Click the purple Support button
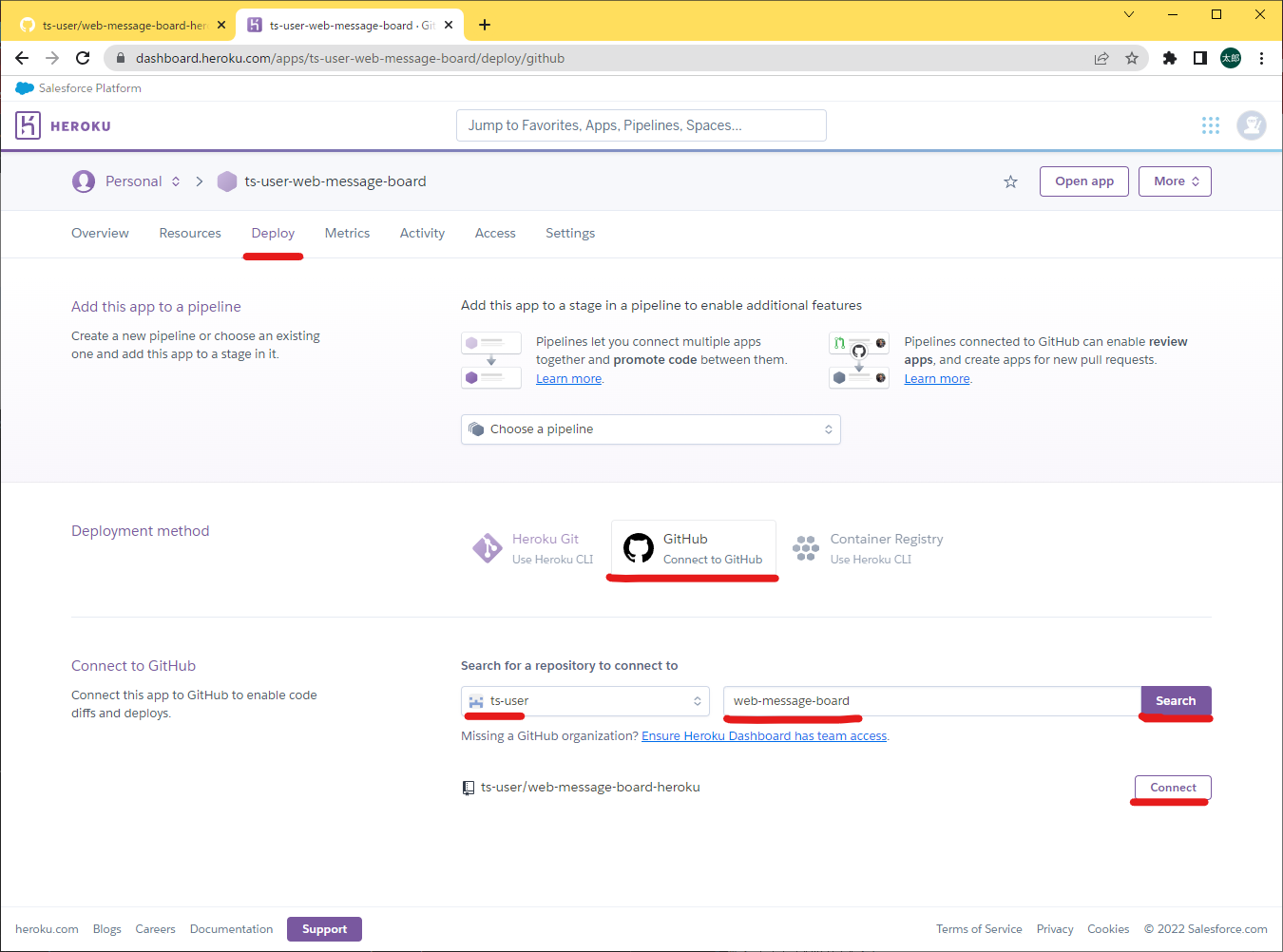The width and height of the screenshot is (1283, 952). pyautogui.click(x=324, y=929)
